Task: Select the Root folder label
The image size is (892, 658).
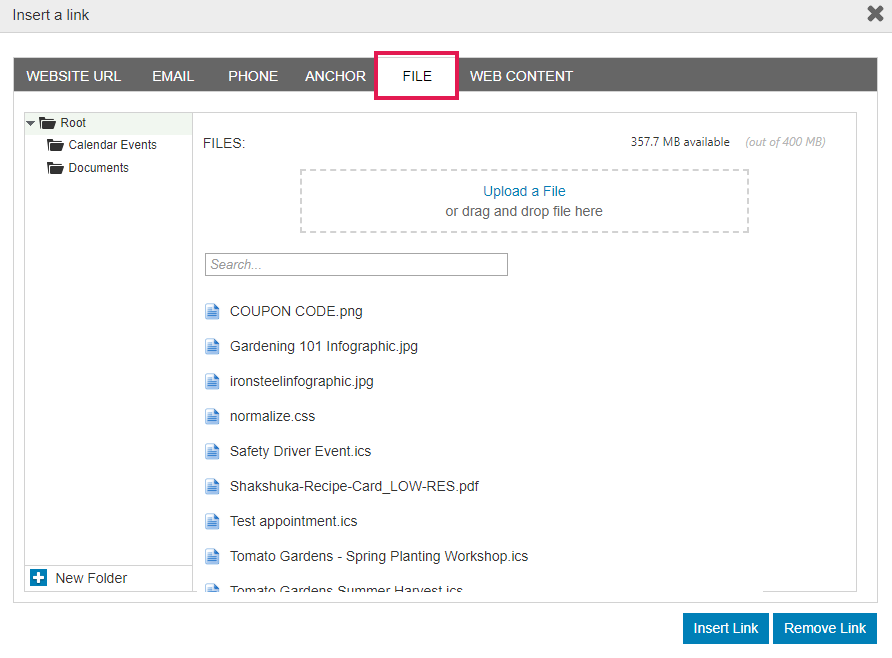Action: (x=73, y=123)
